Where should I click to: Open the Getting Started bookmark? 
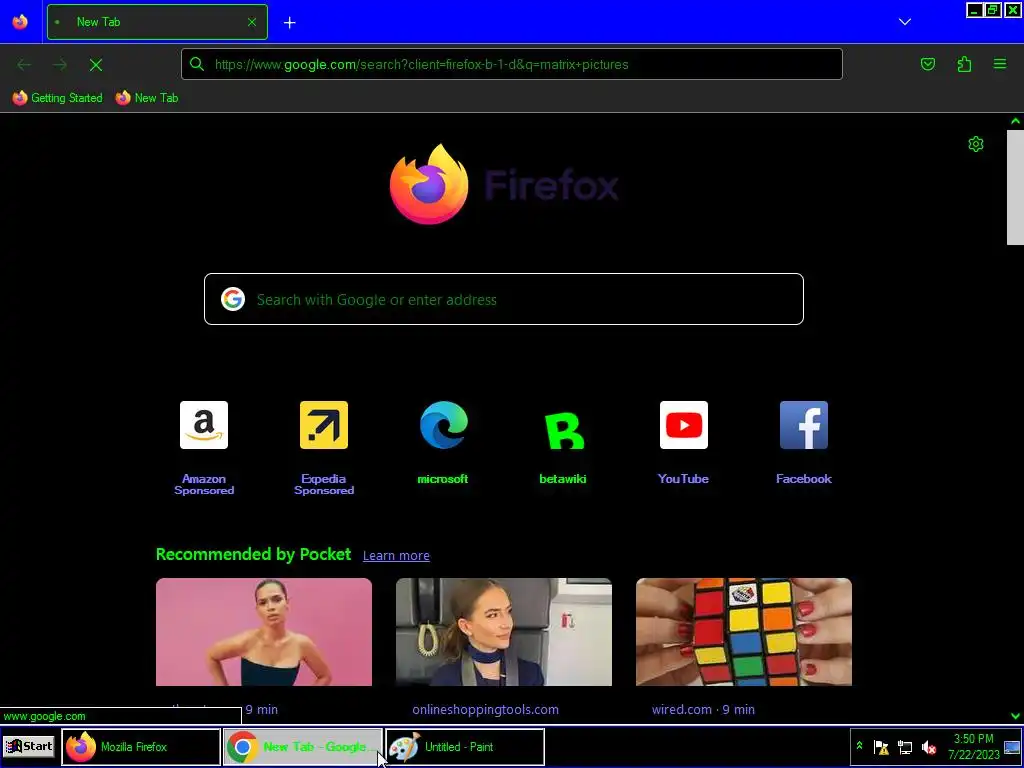pyautogui.click(x=57, y=98)
